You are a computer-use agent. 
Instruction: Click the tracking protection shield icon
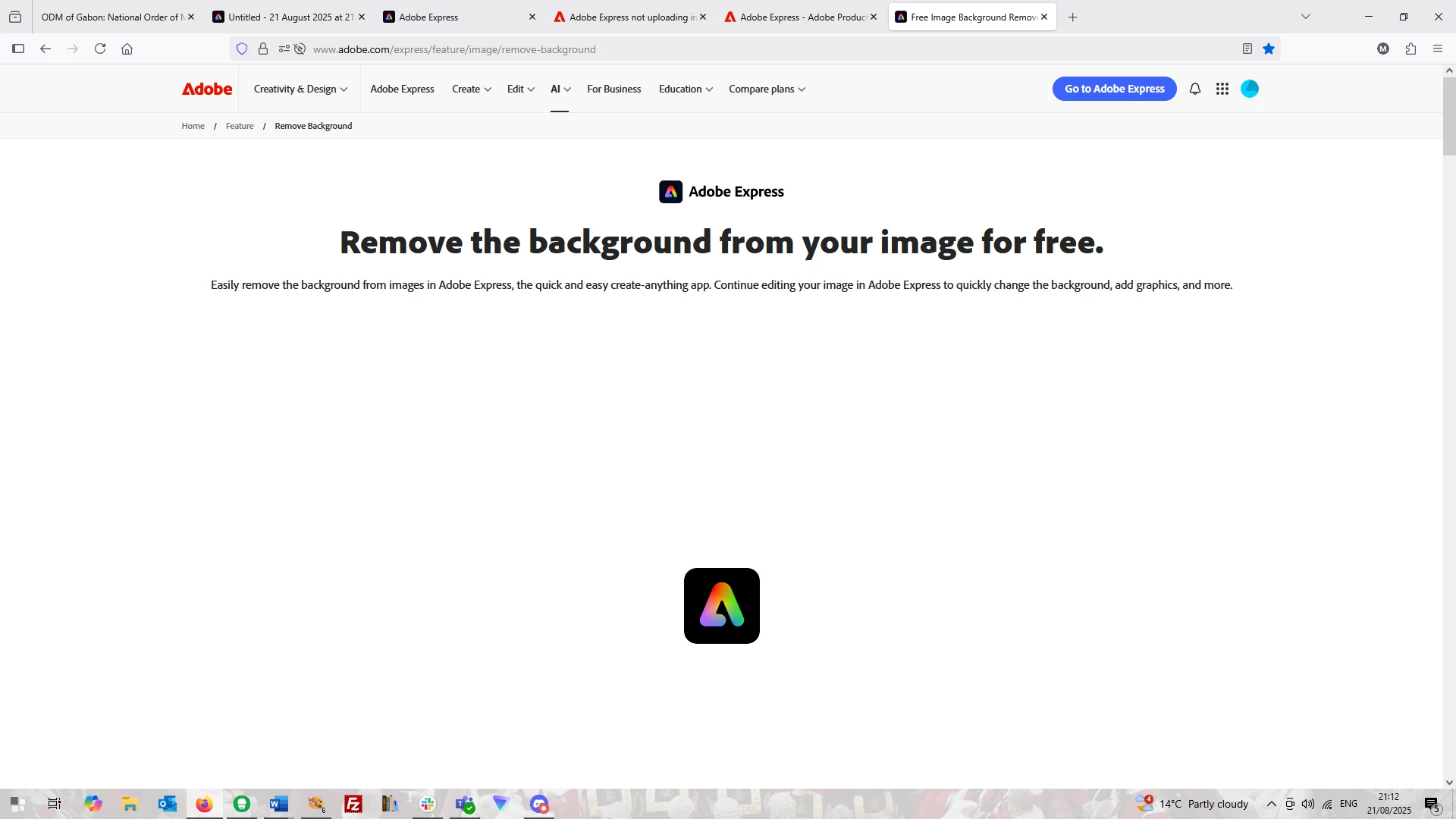click(x=242, y=49)
